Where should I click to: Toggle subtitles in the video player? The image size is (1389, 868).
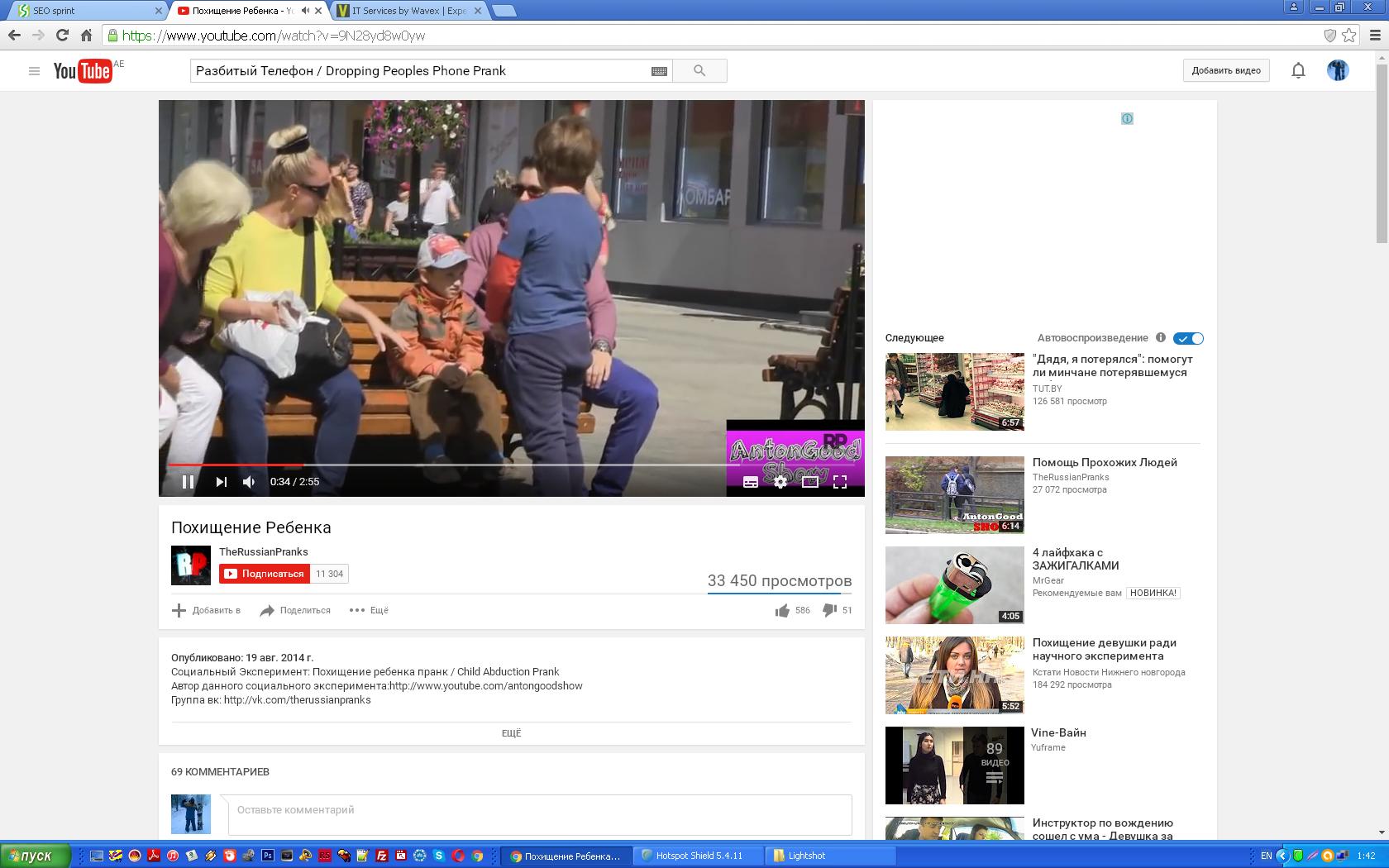pos(751,482)
